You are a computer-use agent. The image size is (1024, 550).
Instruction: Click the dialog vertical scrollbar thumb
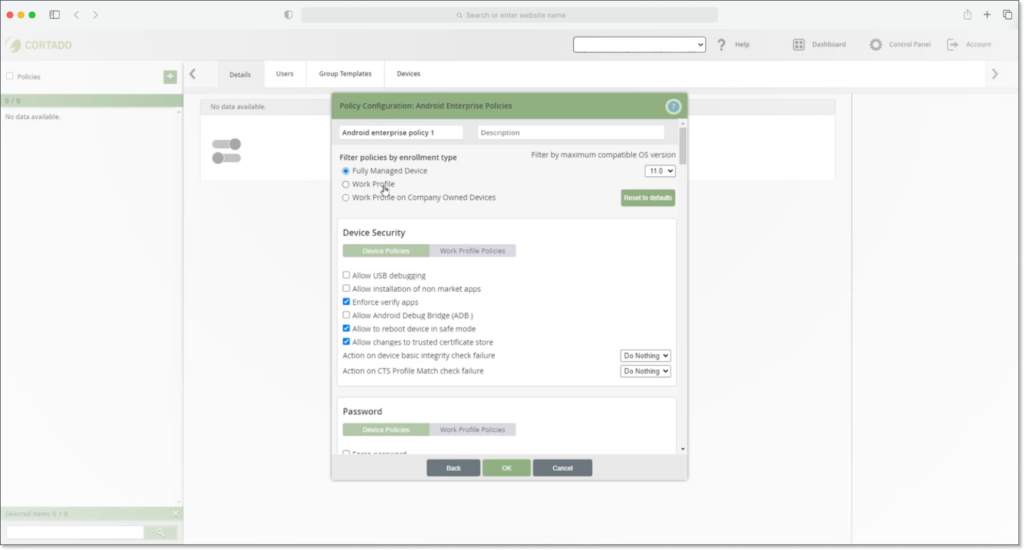point(683,146)
